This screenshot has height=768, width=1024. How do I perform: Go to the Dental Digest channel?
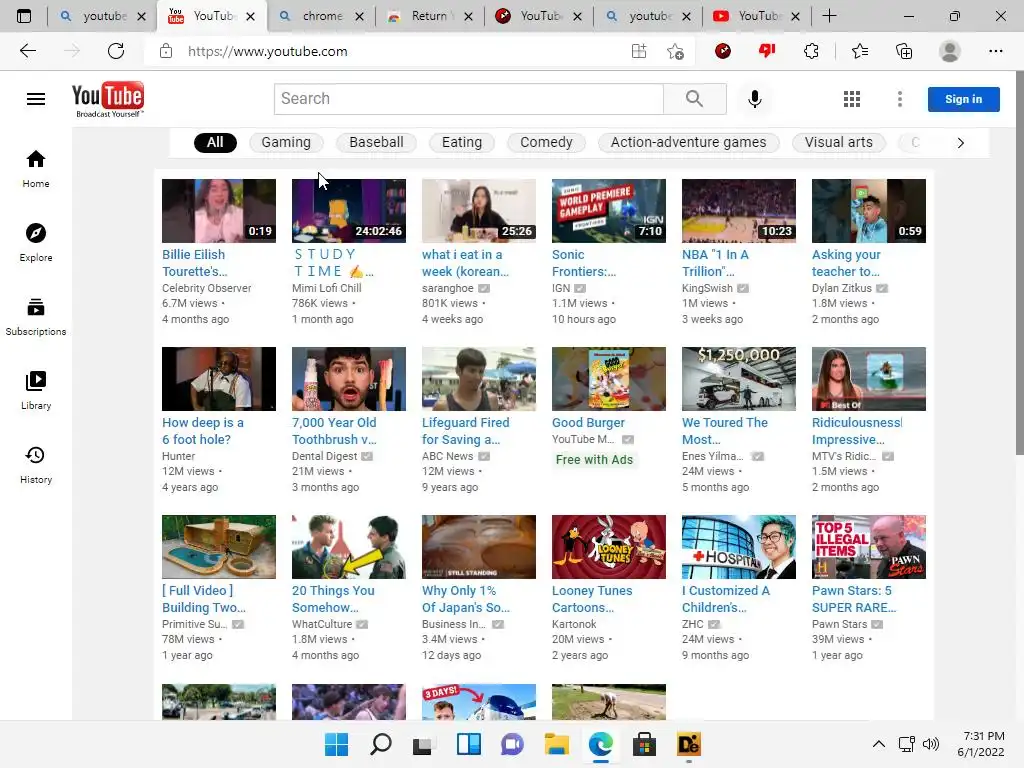tap(325, 456)
